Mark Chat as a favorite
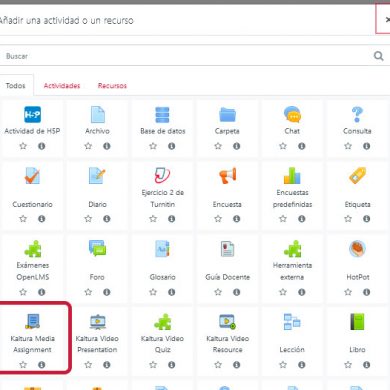This screenshot has width=390, height=390. pos(283,146)
